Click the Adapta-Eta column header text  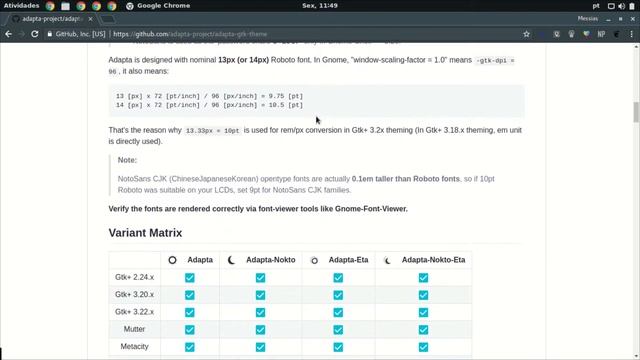(349, 260)
